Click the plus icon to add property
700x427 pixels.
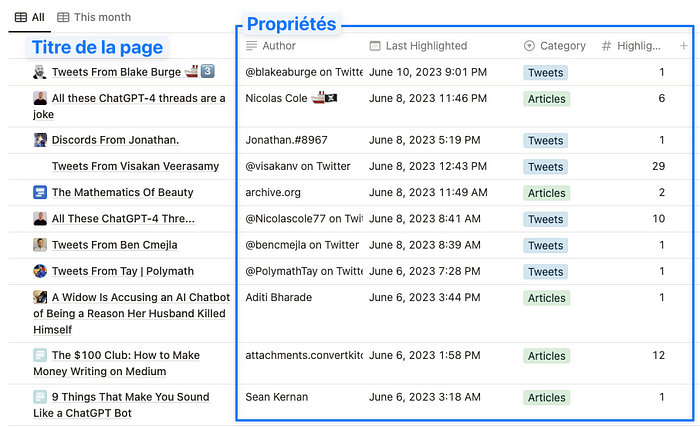tap(683, 46)
